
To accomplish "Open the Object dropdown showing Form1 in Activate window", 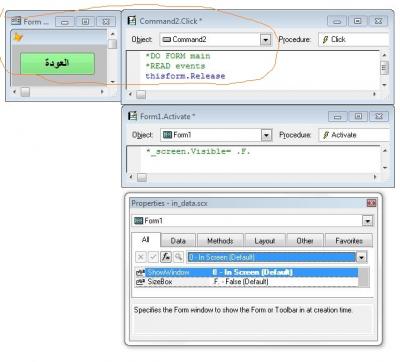I will coord(266,135).
